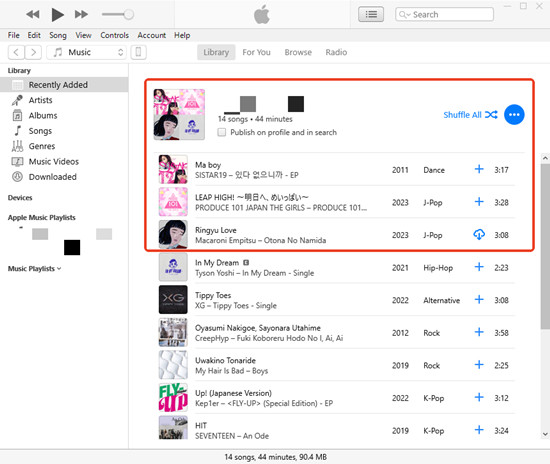Select Music Videos in the sidebar
550x464 pixels.
(54, 162)
